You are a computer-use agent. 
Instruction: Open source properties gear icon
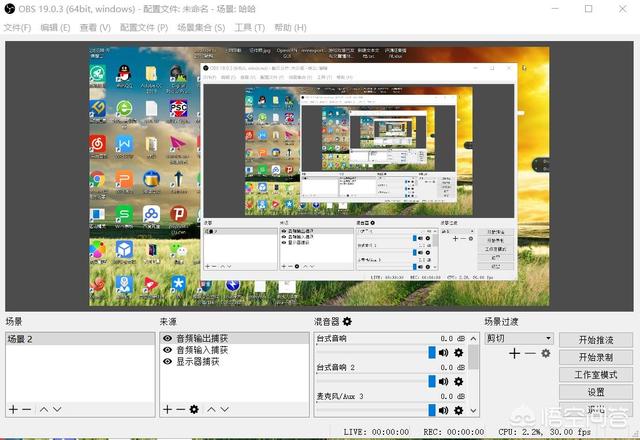(194, 409)
